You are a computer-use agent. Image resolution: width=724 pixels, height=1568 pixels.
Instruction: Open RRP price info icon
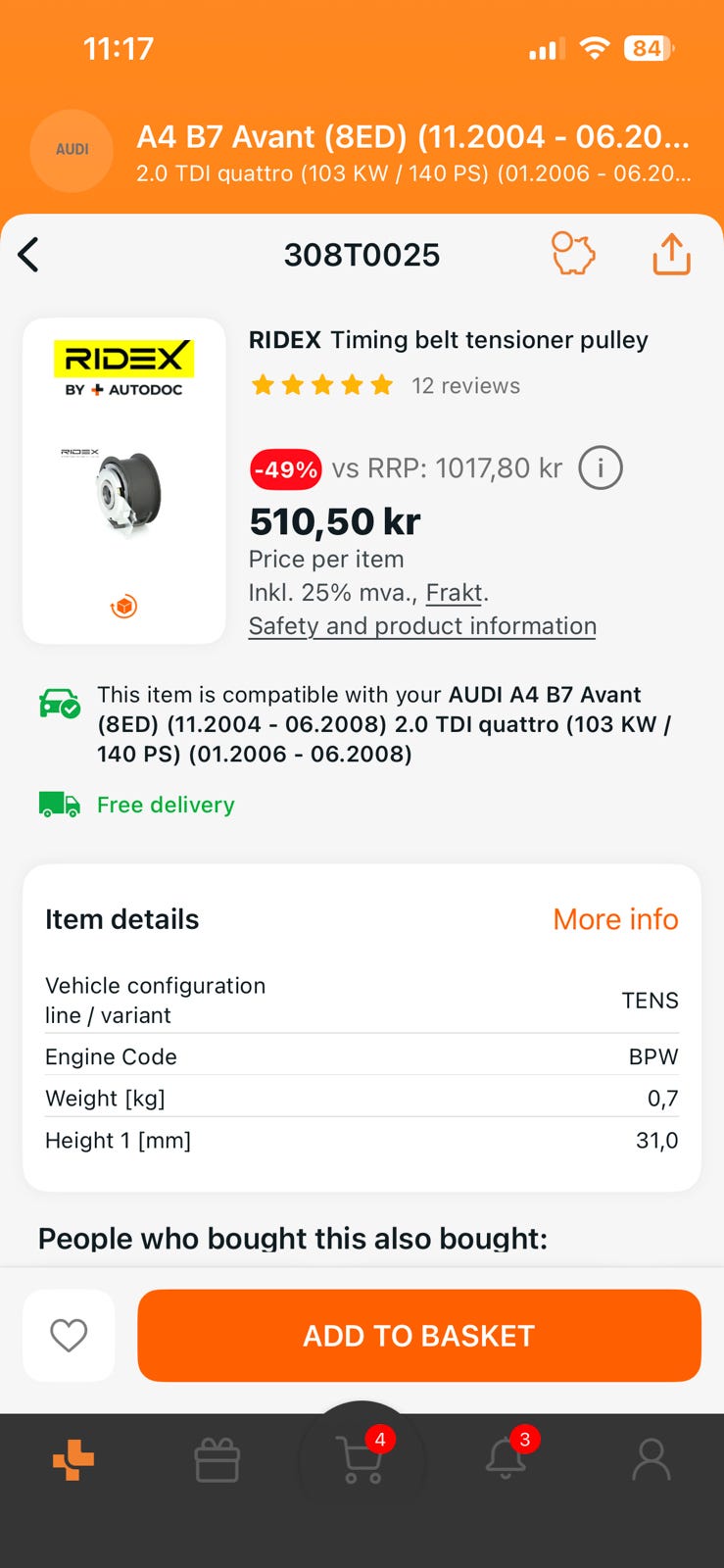(x=600, y=468)
